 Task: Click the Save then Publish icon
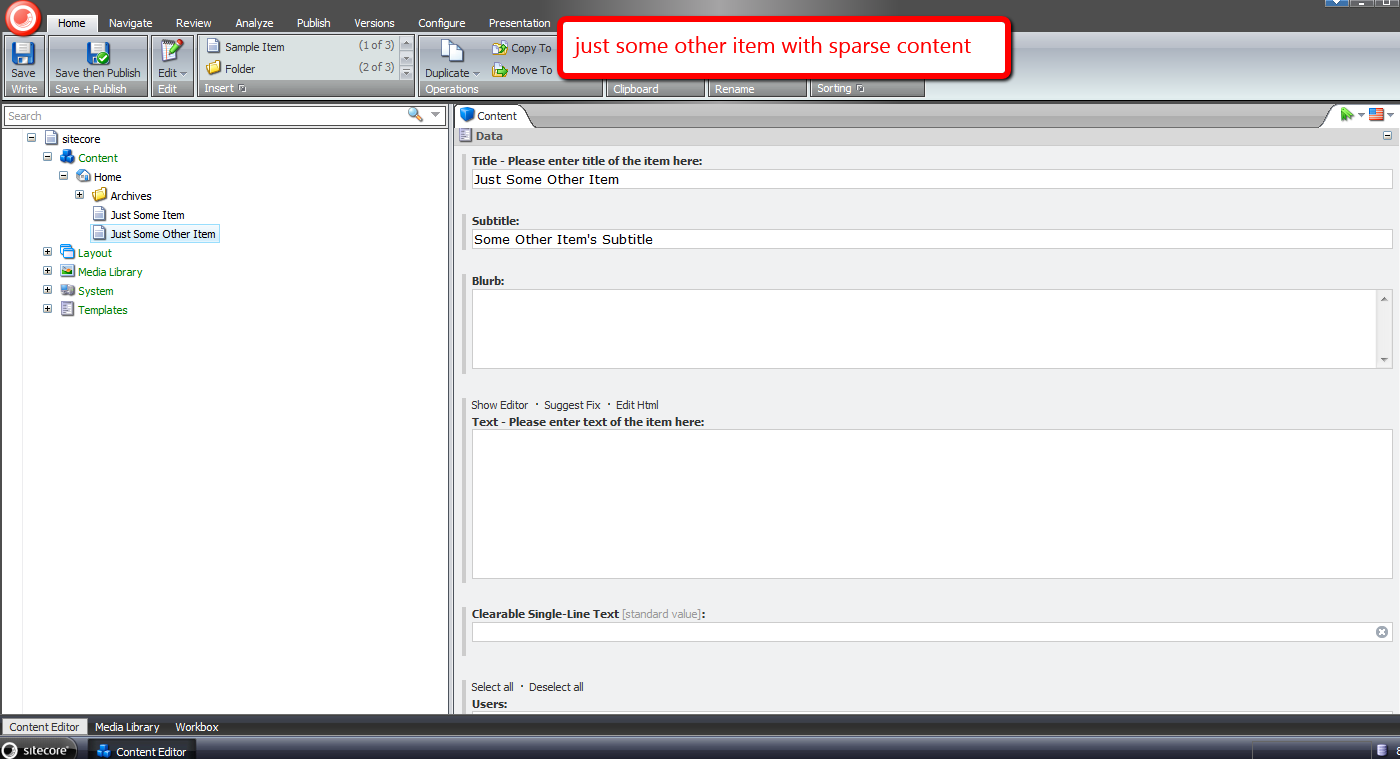click(x=98, y=54)
